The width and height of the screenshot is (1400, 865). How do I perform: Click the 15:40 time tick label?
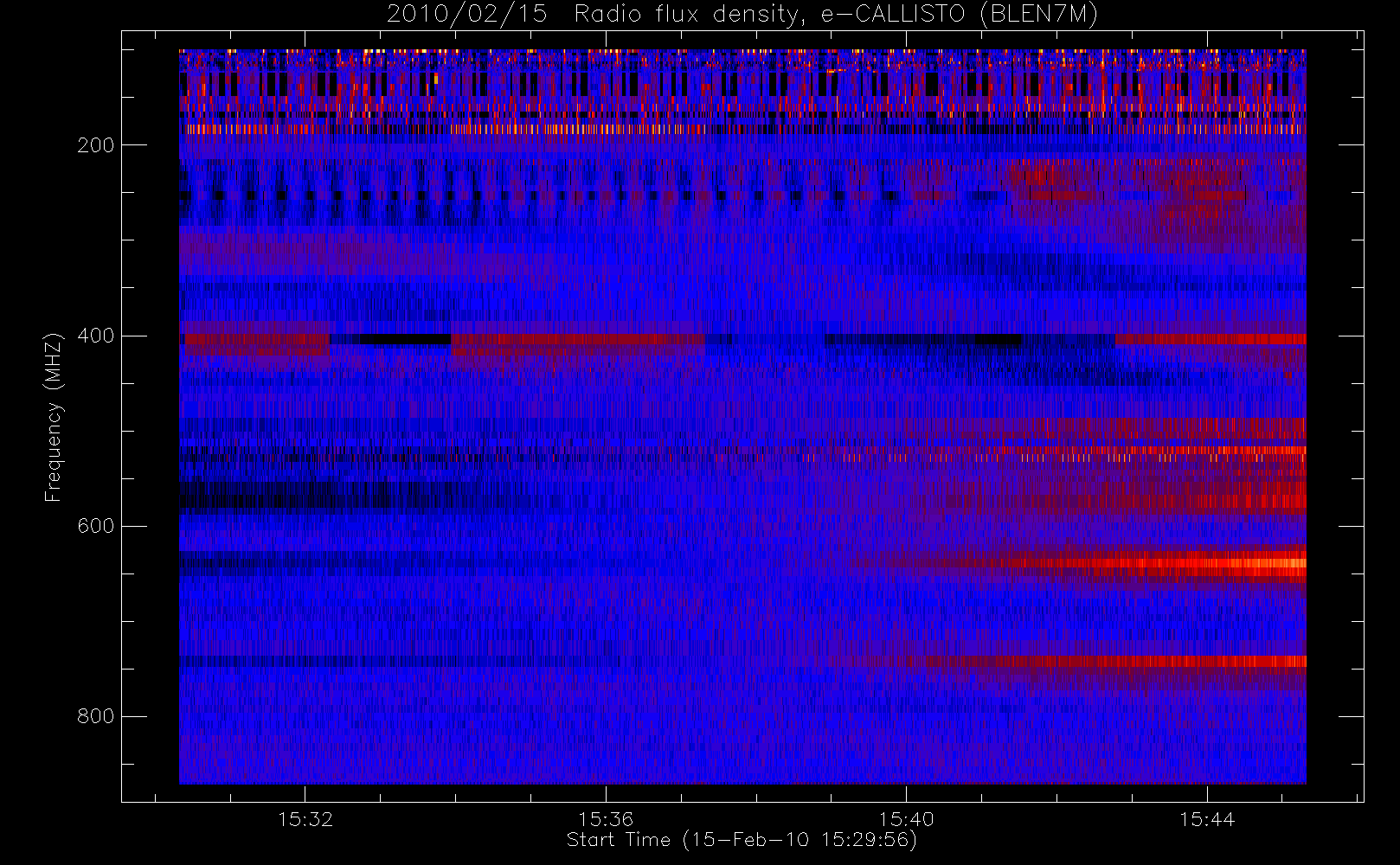point(906,819)
